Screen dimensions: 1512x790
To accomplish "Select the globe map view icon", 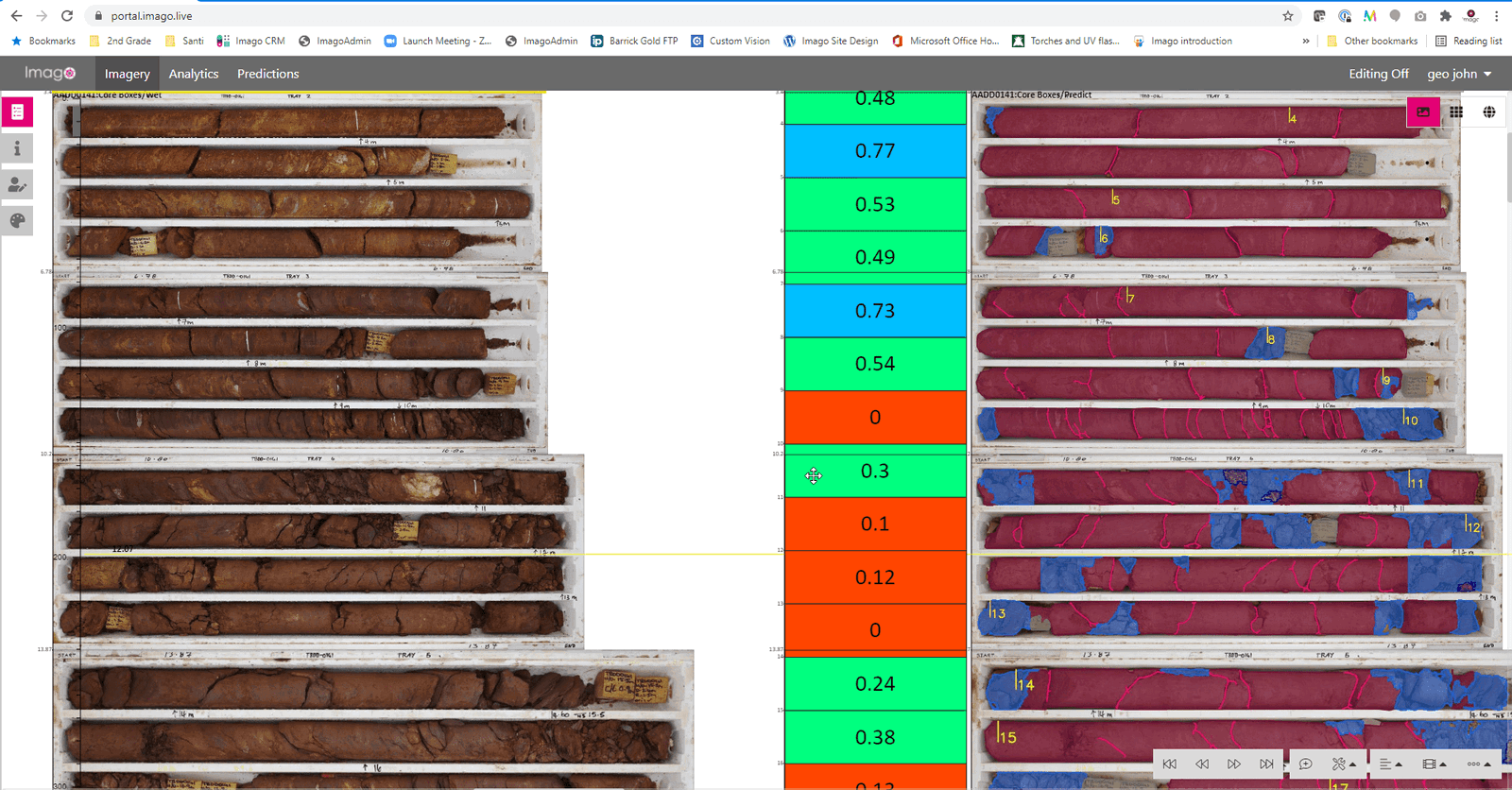I will (1488, 112).
